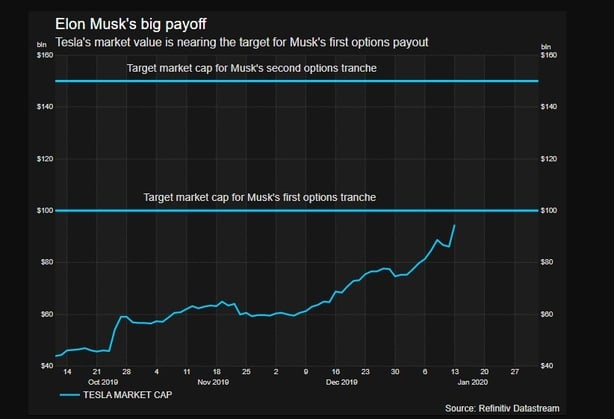Viewport: 614px width, 419px height.
Task: Click the $40 label on the right axis
Action: pos(548,366)
